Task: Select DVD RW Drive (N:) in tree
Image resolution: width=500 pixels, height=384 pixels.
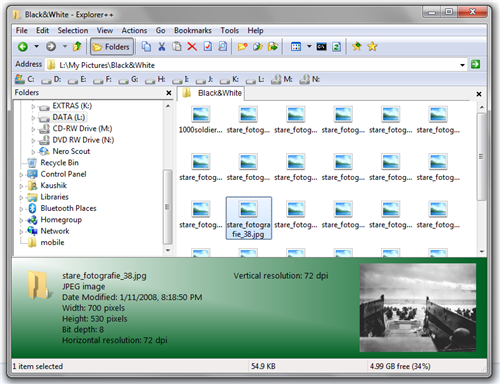Action: tap(83, 140)
